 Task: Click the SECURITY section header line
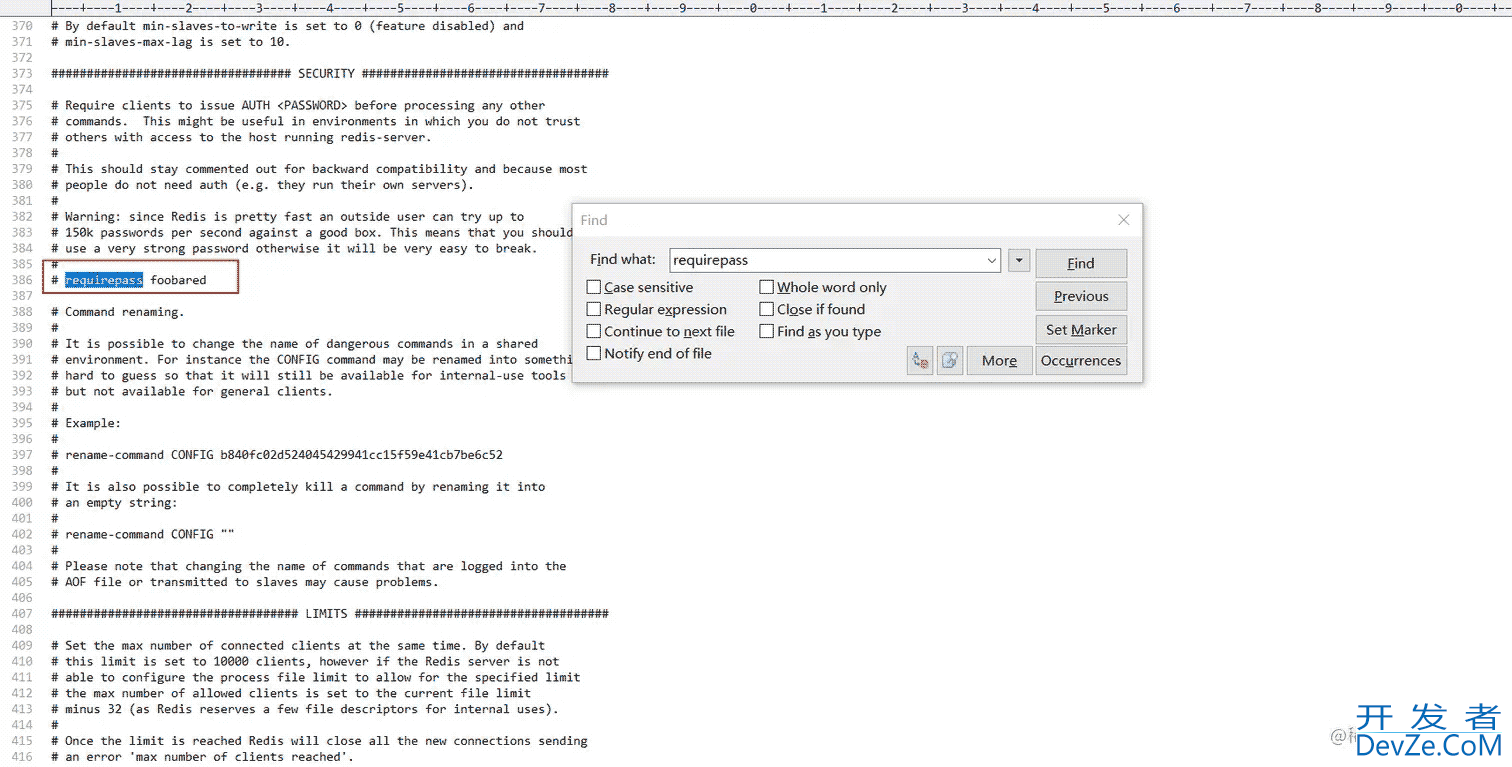329,74
